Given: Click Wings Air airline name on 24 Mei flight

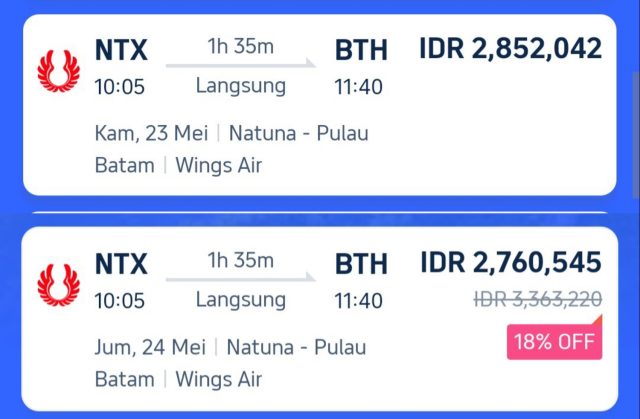Looking at the screenshot, I should click(x=219, y=379).
